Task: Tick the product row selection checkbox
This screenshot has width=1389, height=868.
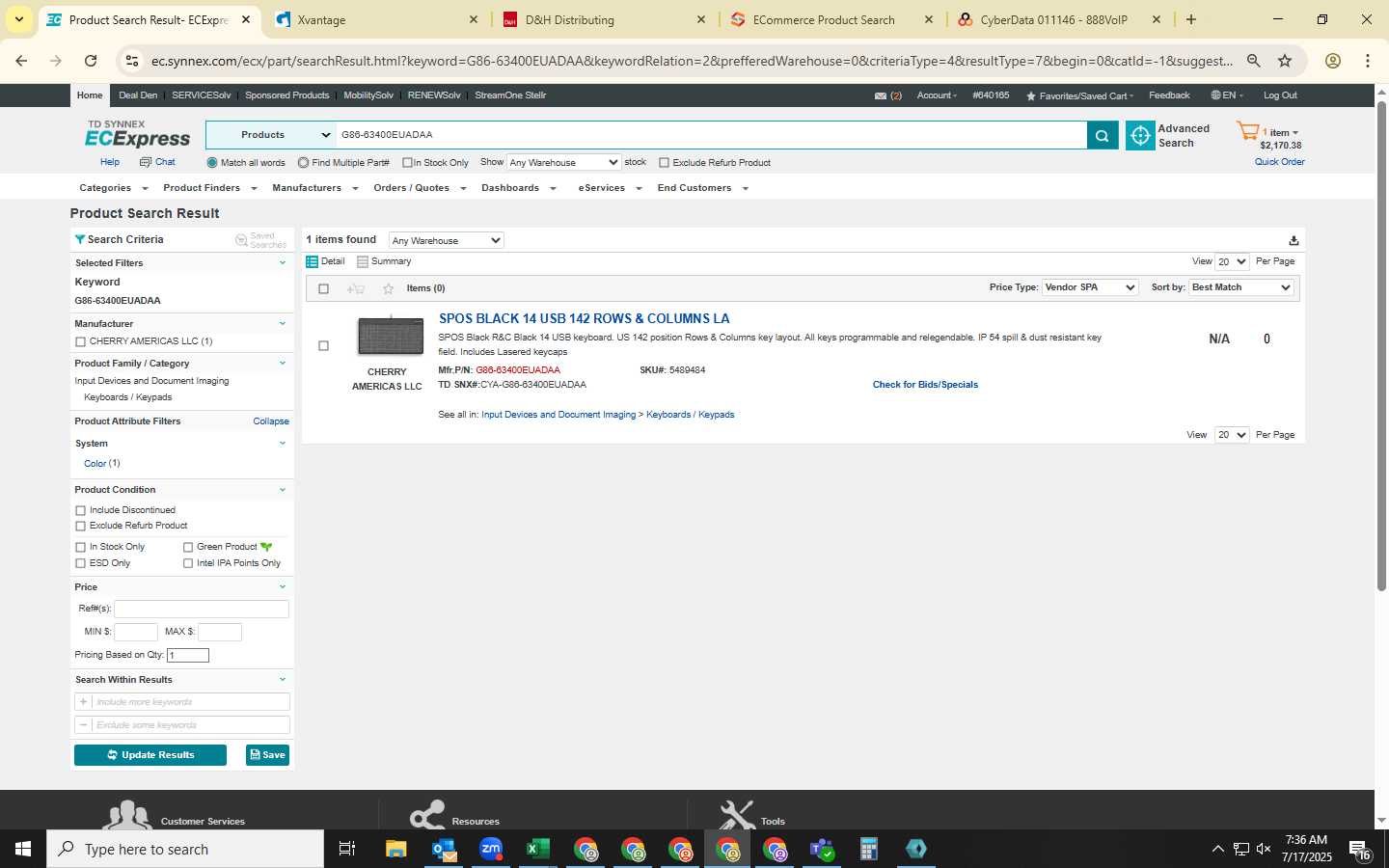Action: coord(323,345)
